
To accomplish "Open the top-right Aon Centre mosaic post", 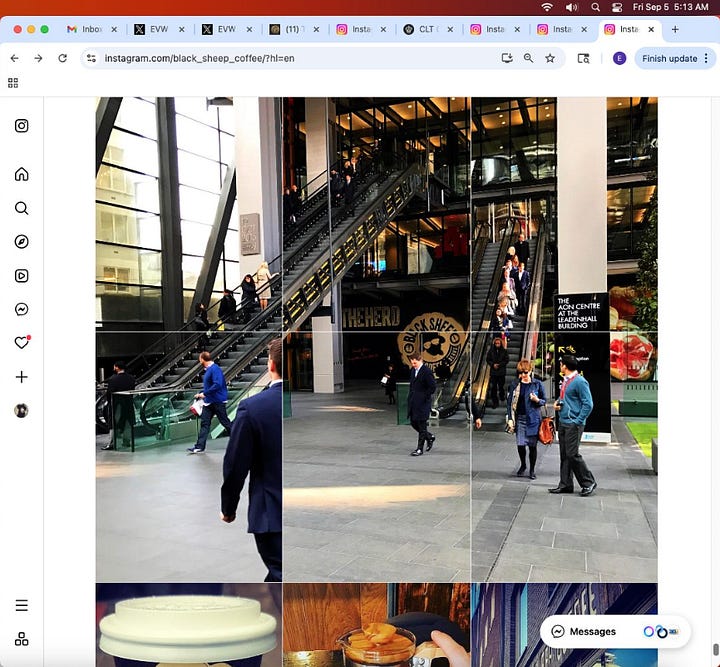I will pos(564,213).
